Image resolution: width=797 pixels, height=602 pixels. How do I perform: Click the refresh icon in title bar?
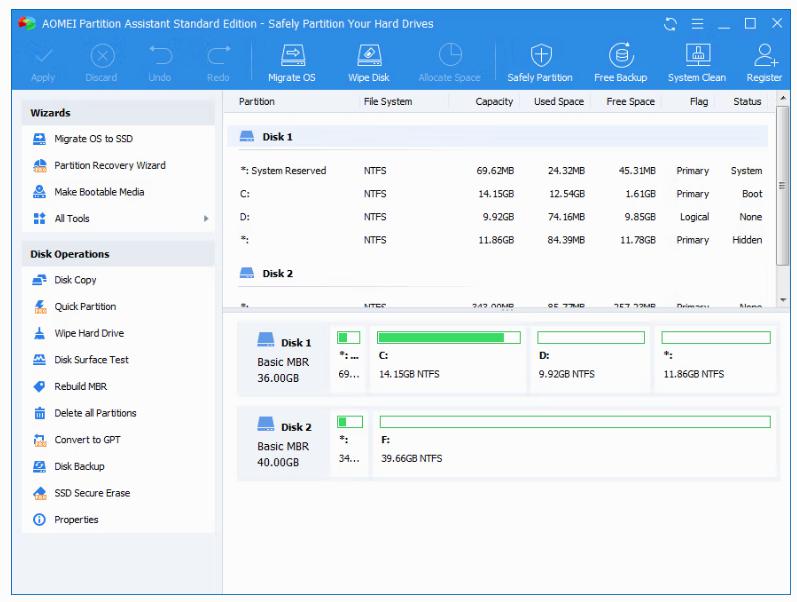click(670, 23)
